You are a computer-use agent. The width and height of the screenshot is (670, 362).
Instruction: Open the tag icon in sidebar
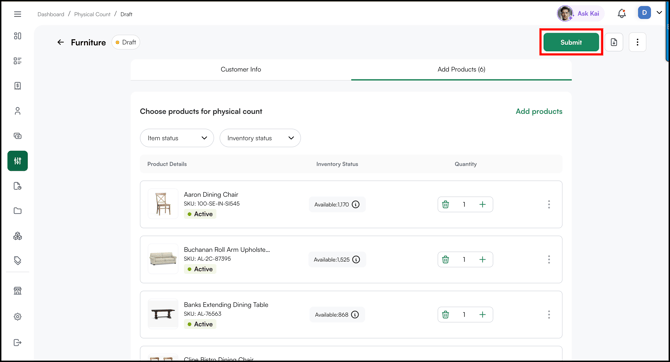point(18,260)
